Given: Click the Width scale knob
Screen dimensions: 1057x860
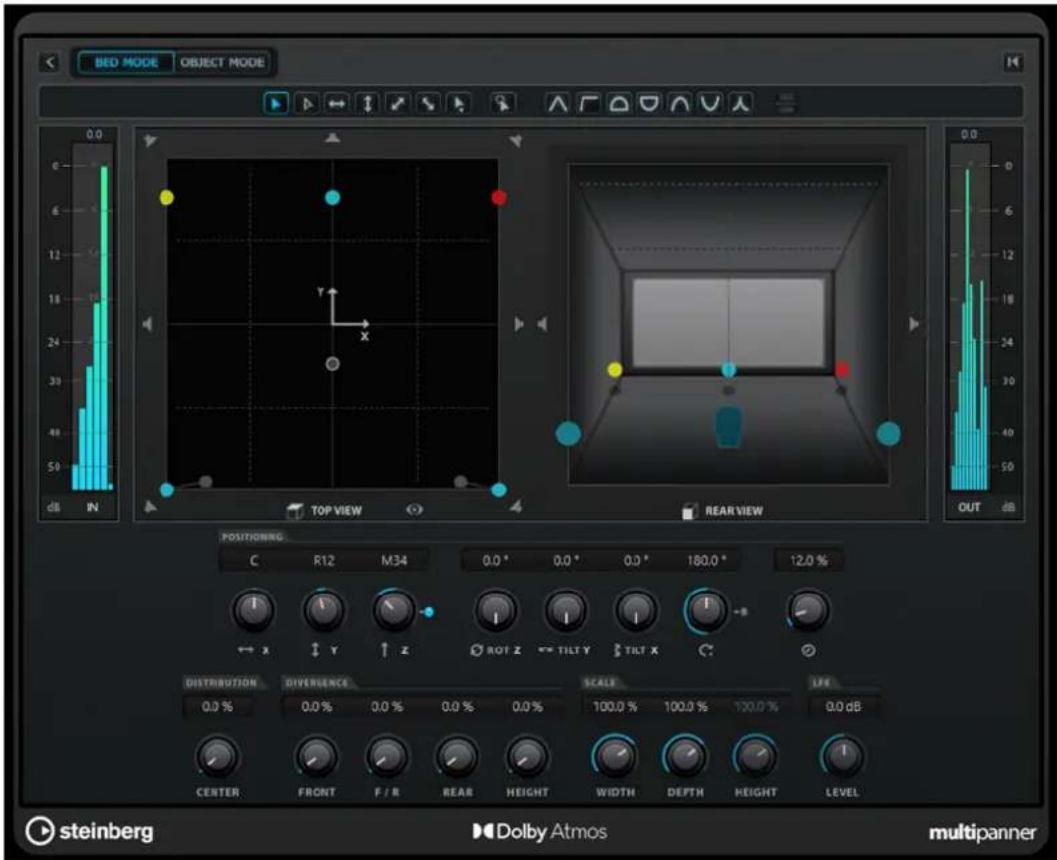Looking at the screenshot, I should click(x=615, y=756).
